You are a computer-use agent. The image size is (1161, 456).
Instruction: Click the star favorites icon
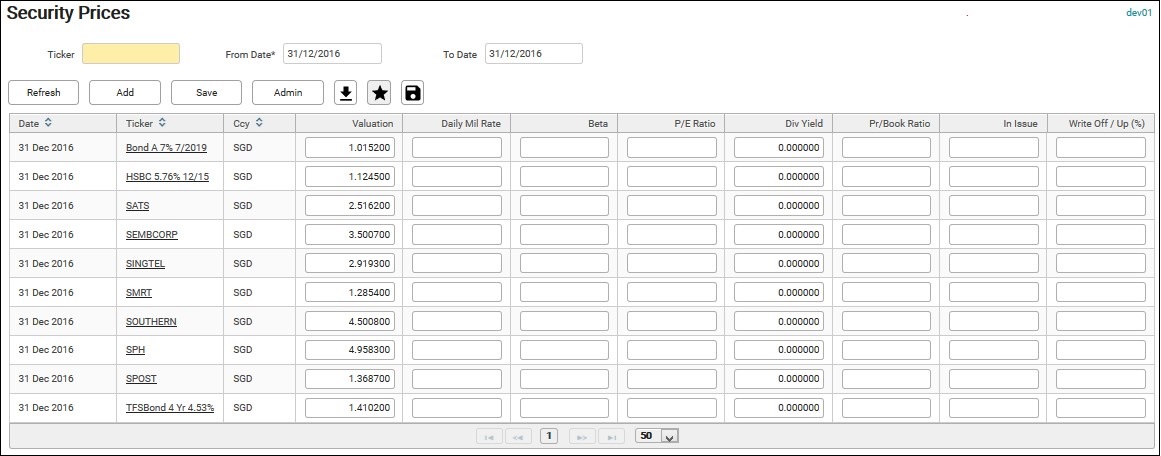click(379, 93)
